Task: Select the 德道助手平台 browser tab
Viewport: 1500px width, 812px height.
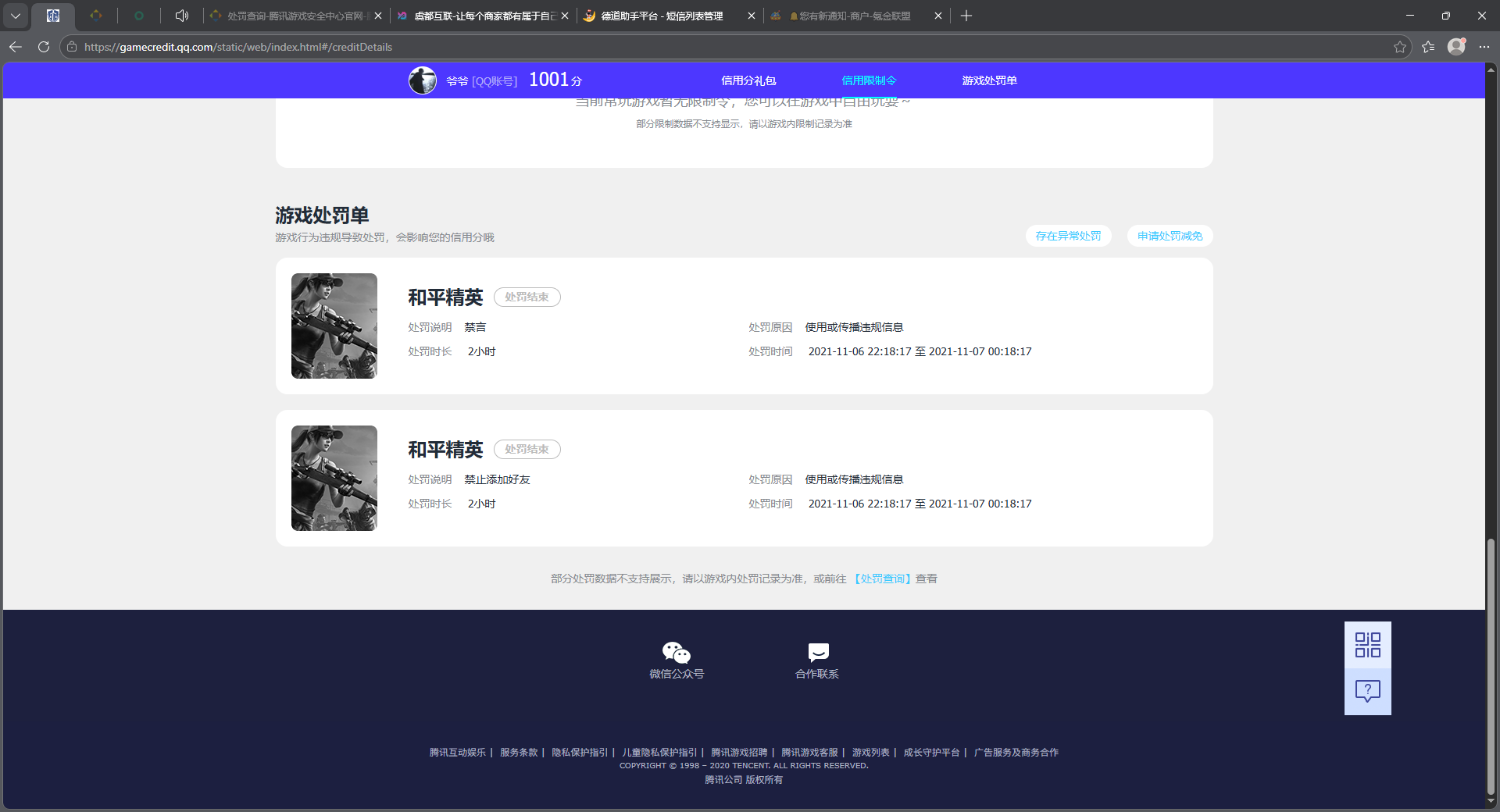Action: tap(662, 16)
